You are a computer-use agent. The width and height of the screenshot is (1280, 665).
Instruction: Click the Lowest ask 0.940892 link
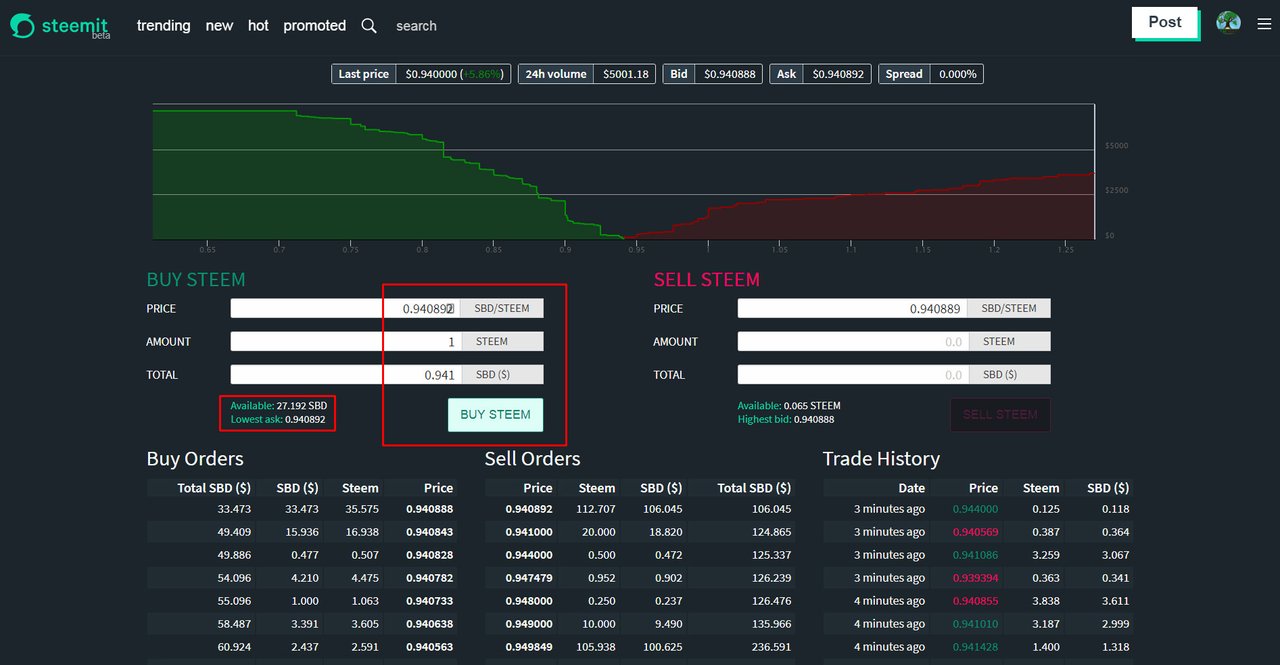click(x=278, y=420)
